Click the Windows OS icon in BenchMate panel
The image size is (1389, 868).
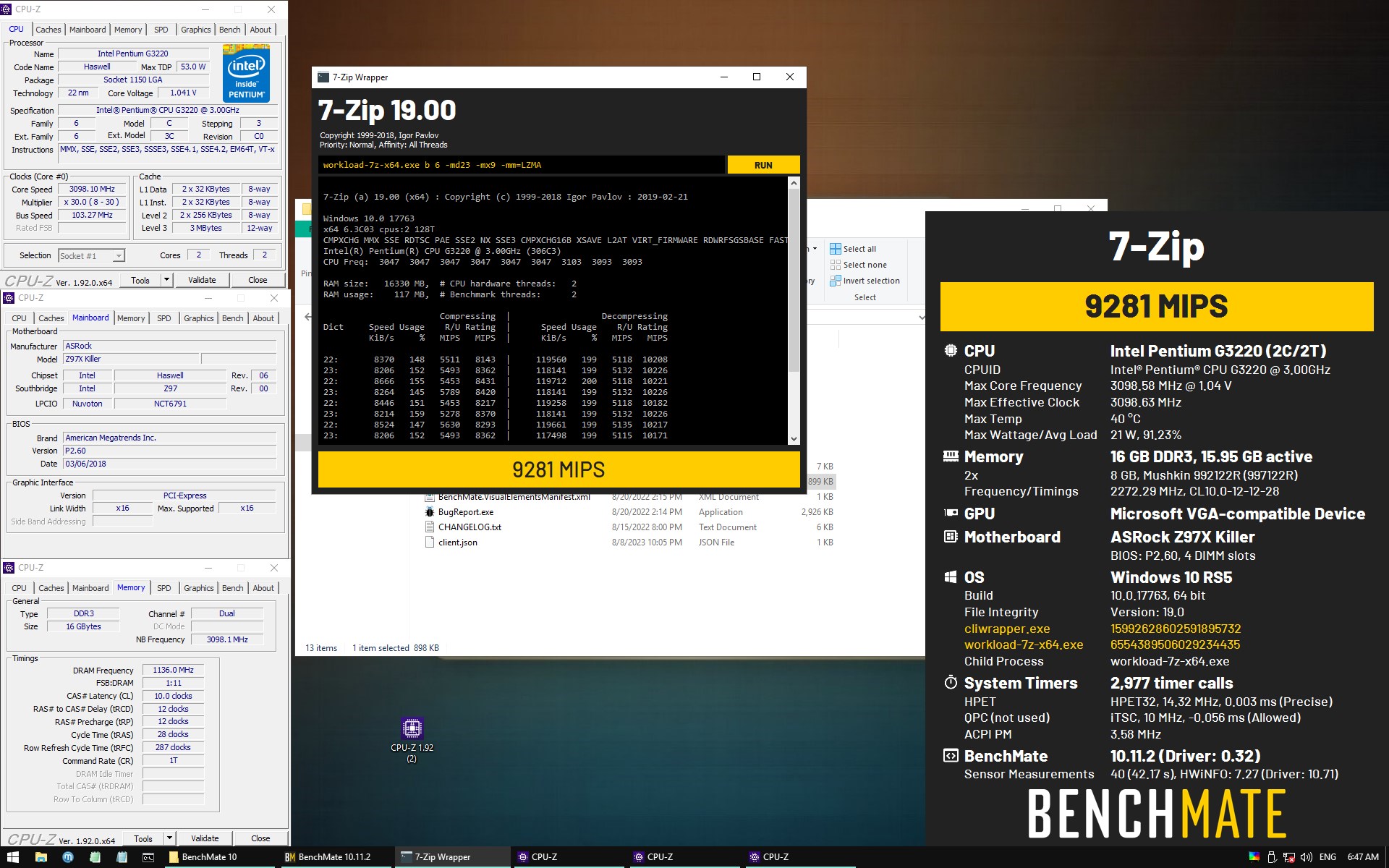[951, 577]
